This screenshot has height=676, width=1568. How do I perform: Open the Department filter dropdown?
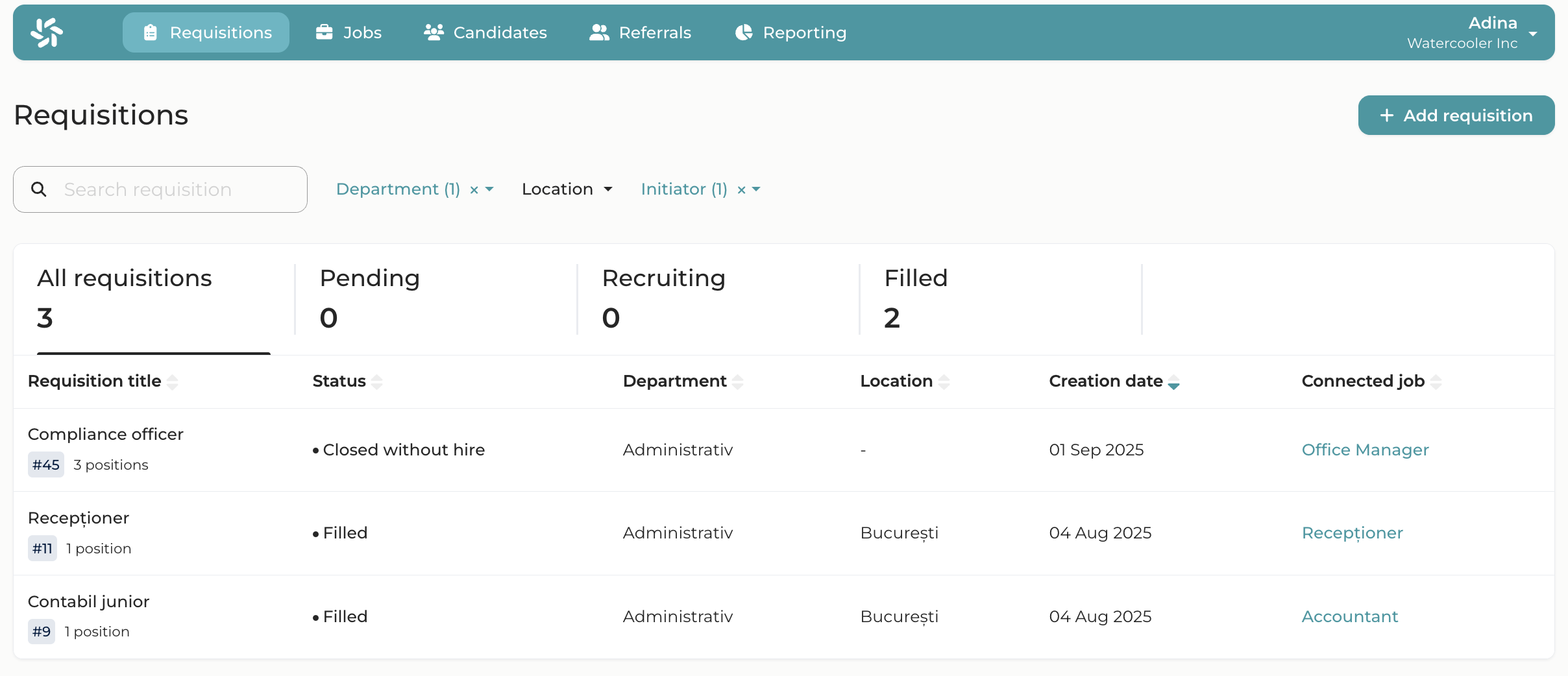click(397, 189)
